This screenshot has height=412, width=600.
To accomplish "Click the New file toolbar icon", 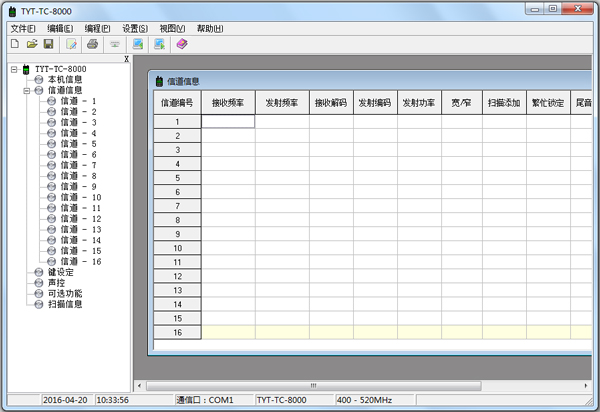I will point(15,44).
